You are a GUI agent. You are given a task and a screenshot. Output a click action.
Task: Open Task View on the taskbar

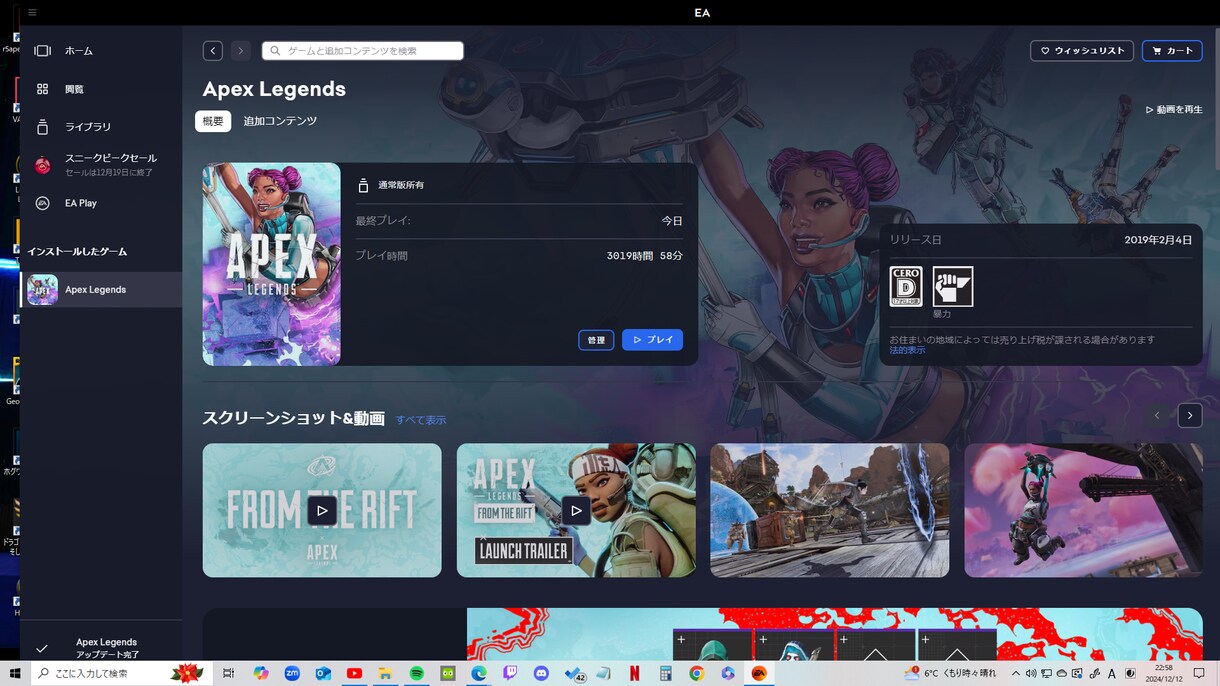[229, 673]
